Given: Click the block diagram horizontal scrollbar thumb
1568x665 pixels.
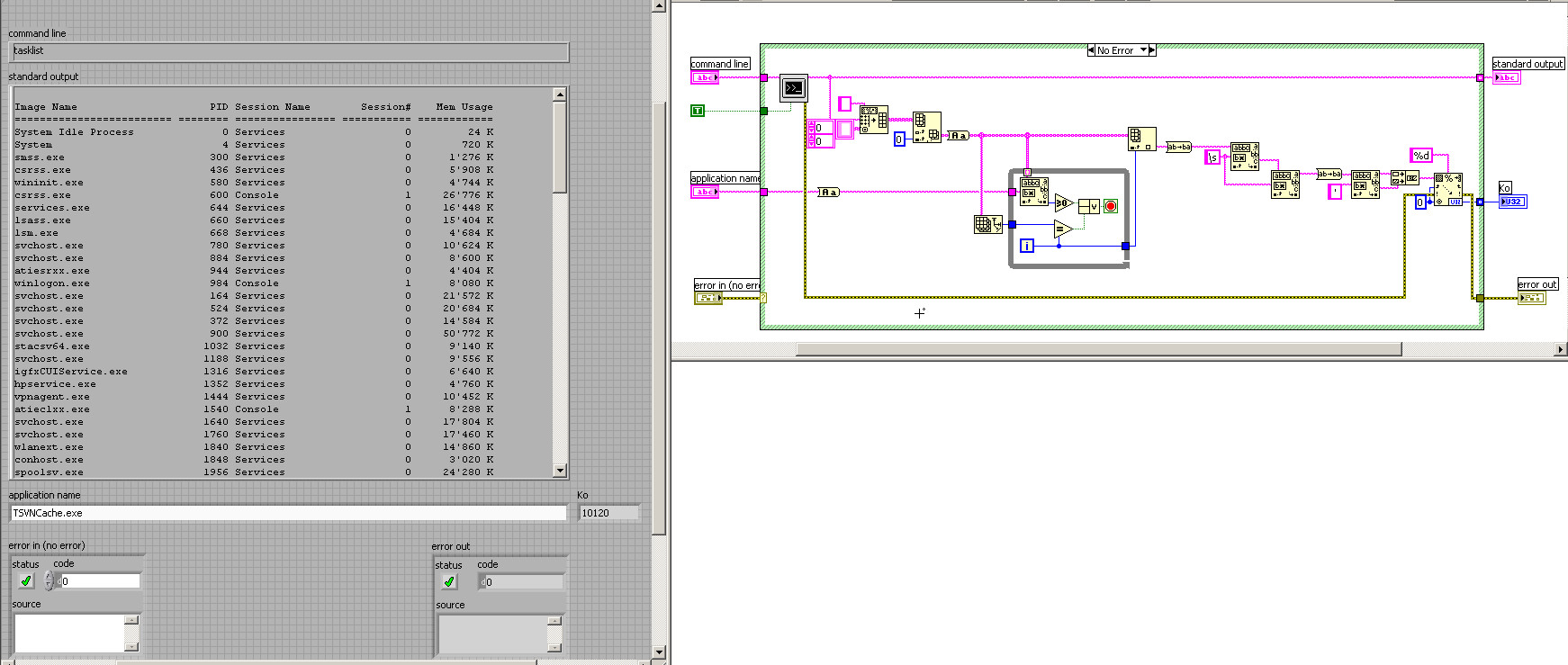Looking at the screenshot, I should pos(1099,349).
